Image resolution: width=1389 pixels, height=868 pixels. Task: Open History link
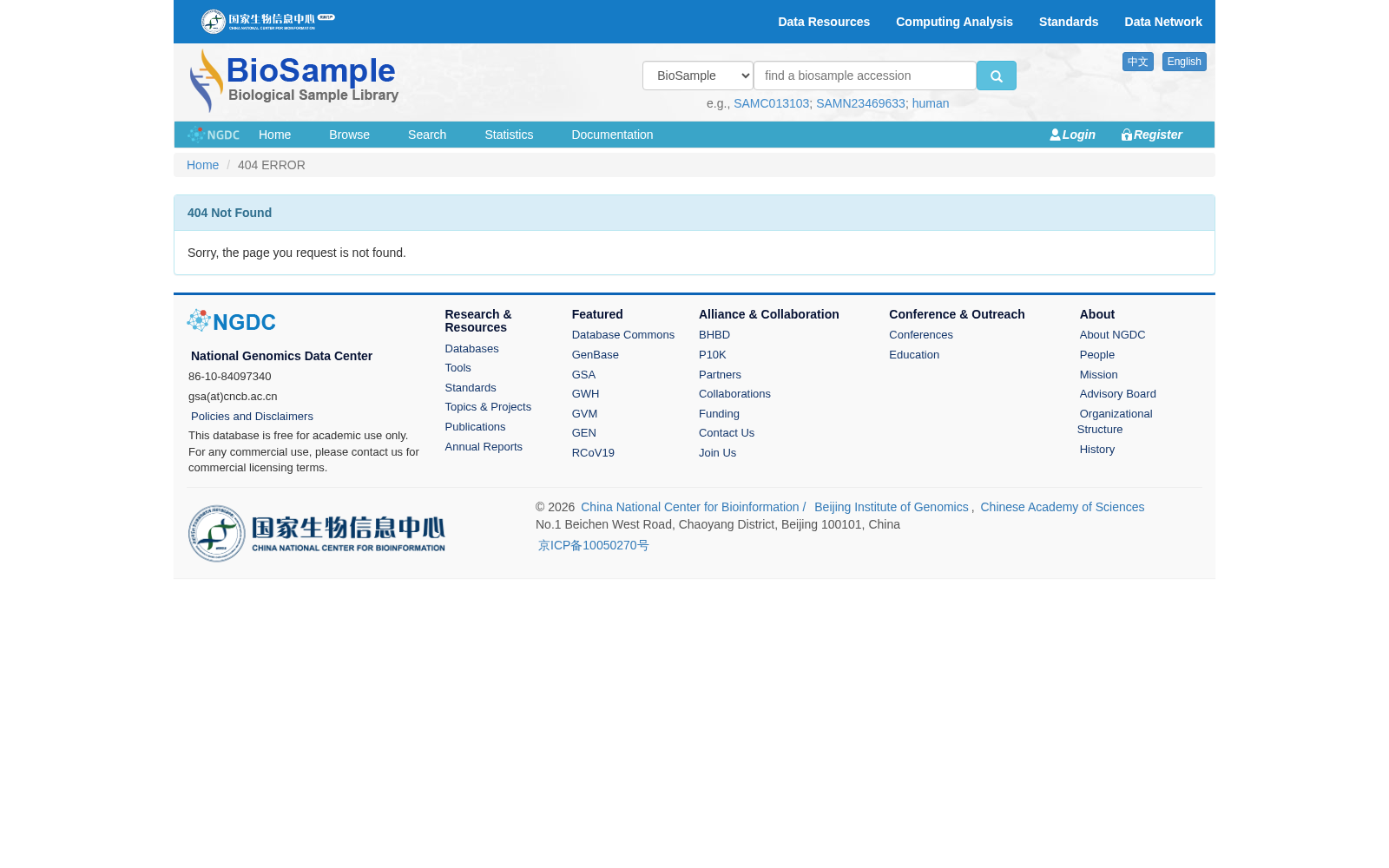click(1096, 450)
